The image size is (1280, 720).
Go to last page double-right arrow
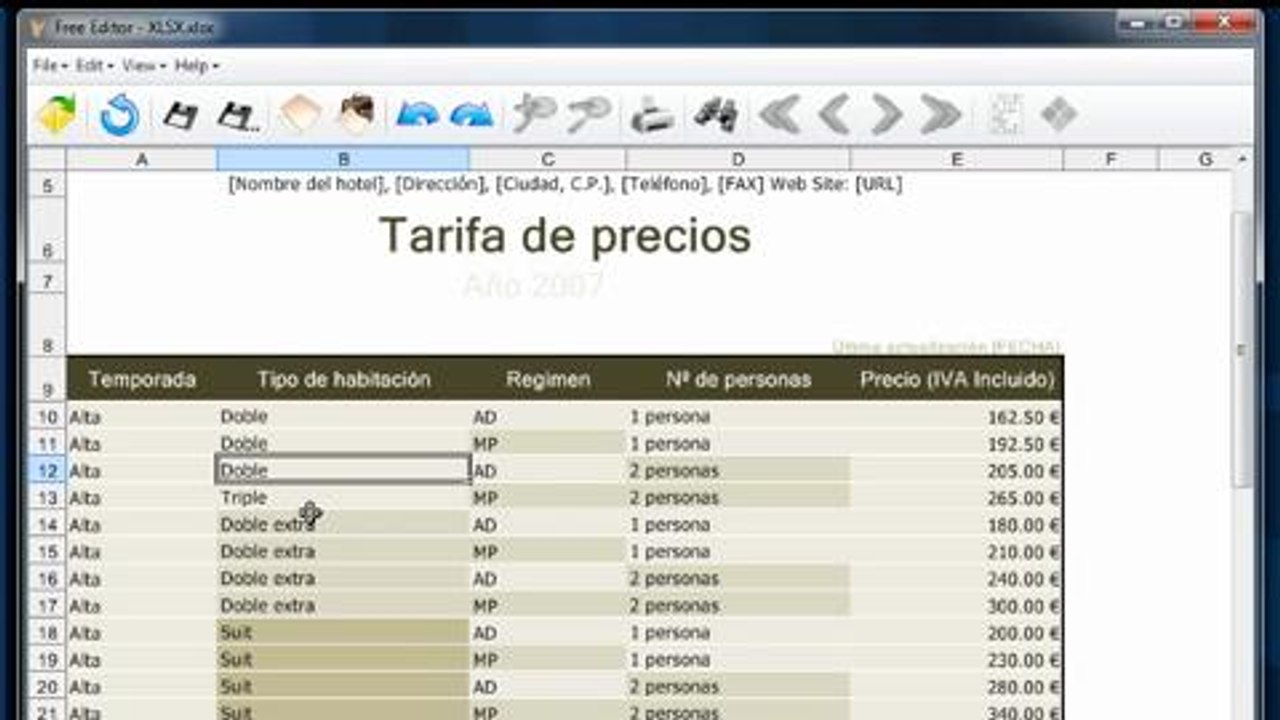pos(941,115)
